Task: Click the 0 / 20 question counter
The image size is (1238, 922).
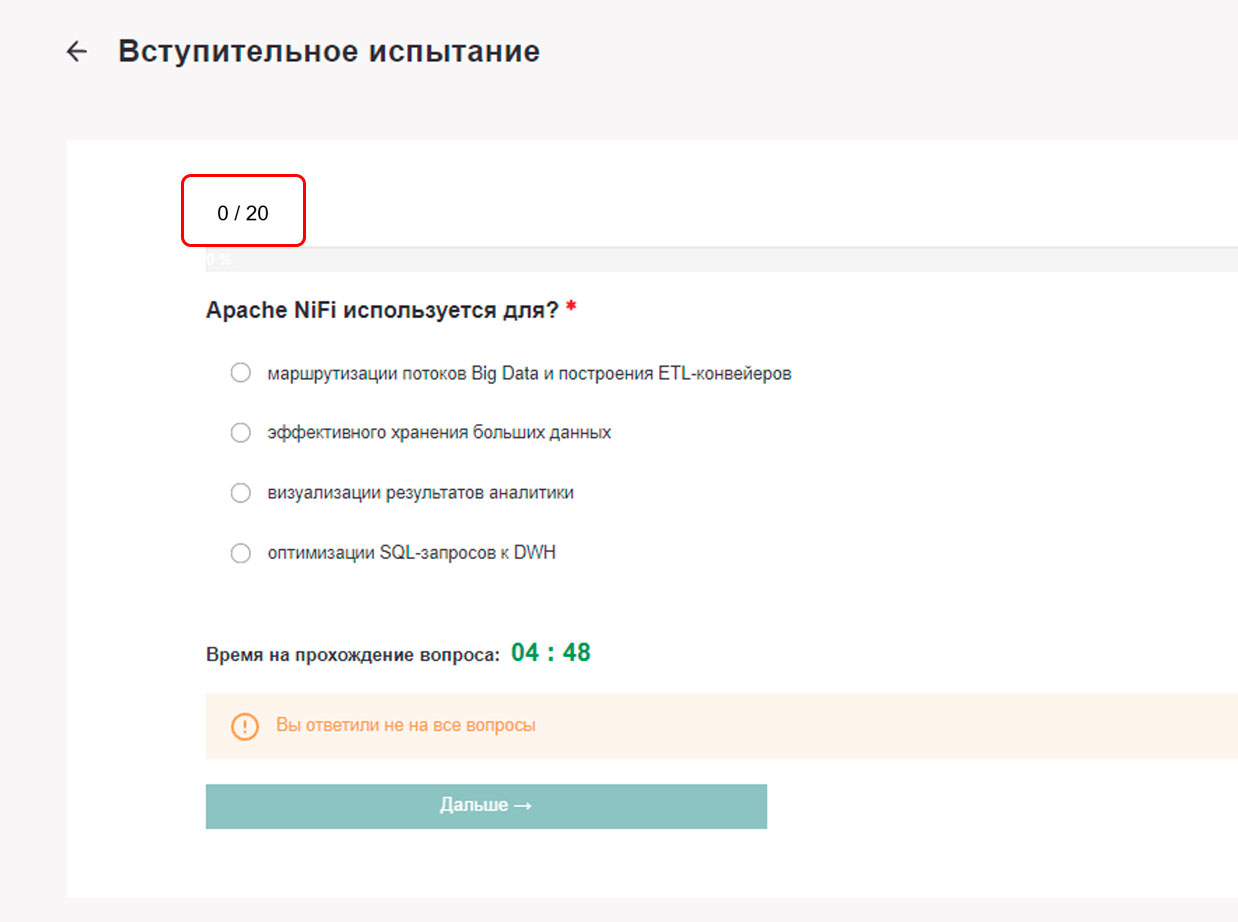Action: (x=243, y=213)
